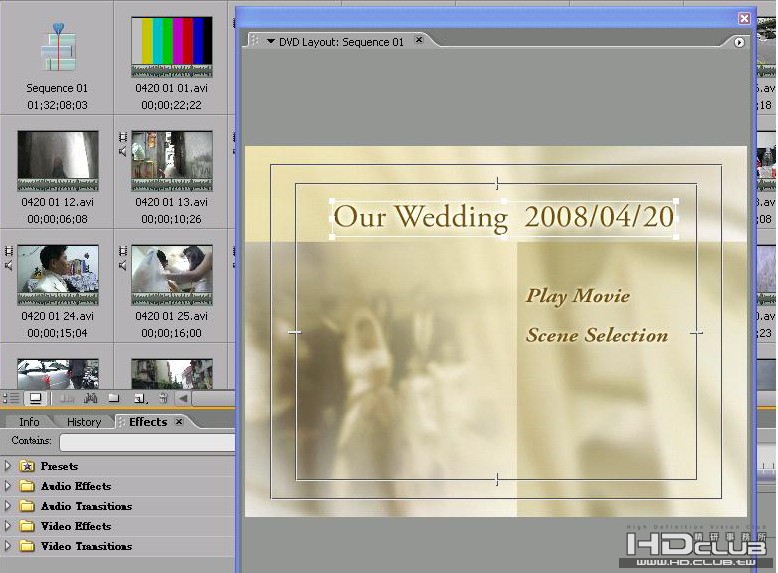The width and height of the screenshot is (778, 573).
Task: Select the color bars clip 0420 01 01.avi thumbnail
Action: [172, 47]
